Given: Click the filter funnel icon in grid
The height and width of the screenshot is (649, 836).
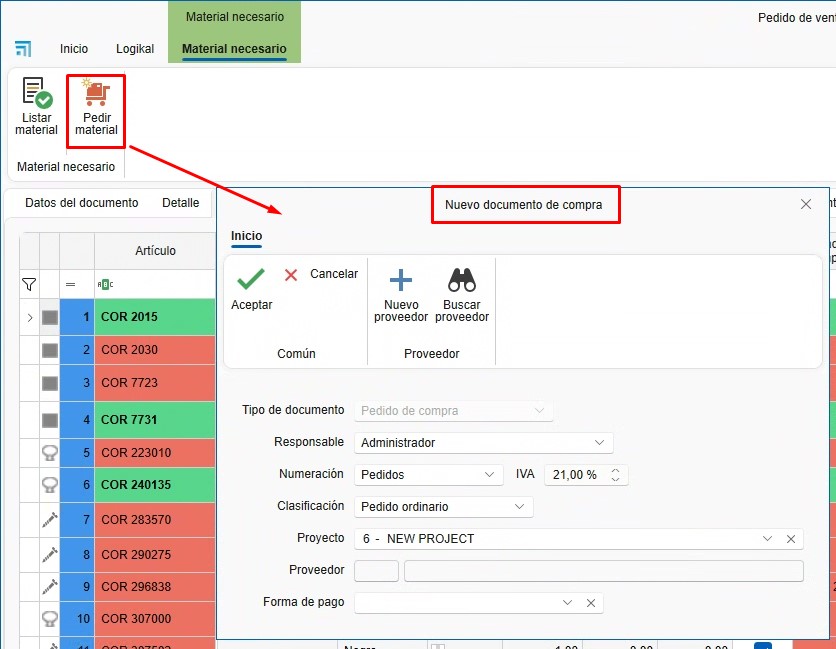Looking at the screenshot, I should 29,285.
